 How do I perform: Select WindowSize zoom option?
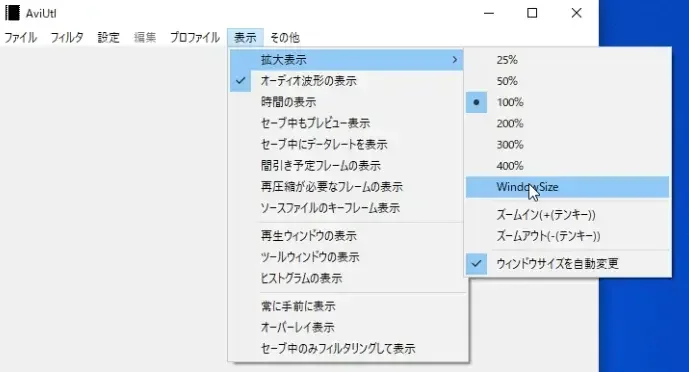point(567,187)
